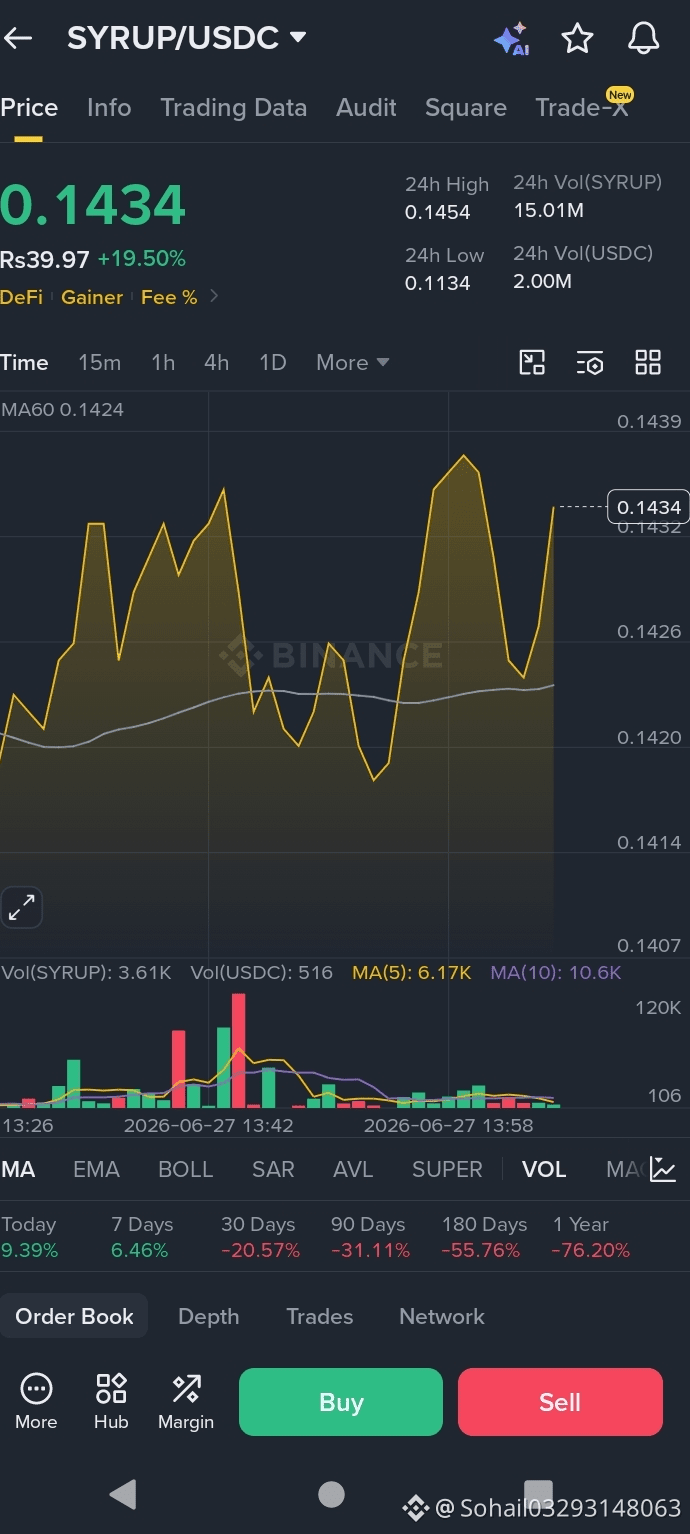Tap the current price label 0.1434 on the chart
Image resolution: width=690 pixels, height=1534 pixels.
click(x=649, y=507)
